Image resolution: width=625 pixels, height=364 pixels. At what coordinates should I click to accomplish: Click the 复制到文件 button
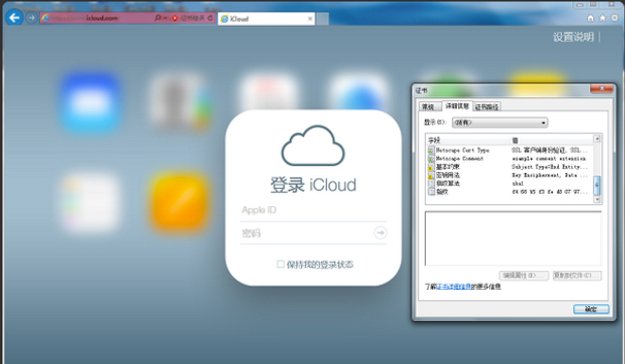click(x=577, y=275)
